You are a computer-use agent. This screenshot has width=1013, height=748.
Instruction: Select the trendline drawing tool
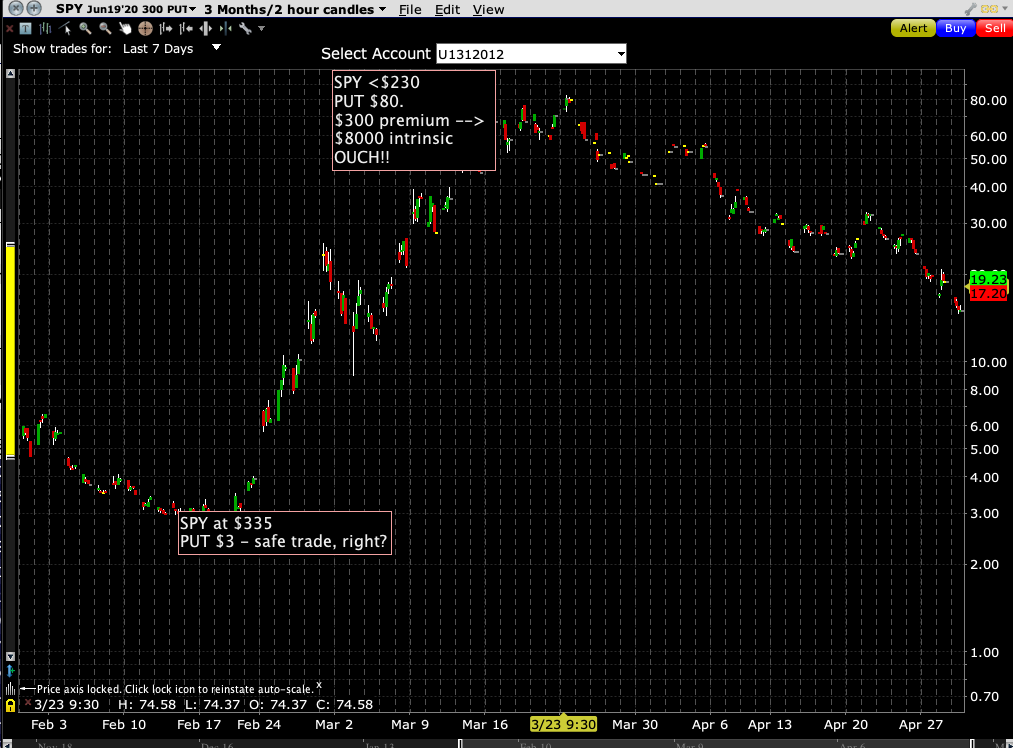point(65,28)
